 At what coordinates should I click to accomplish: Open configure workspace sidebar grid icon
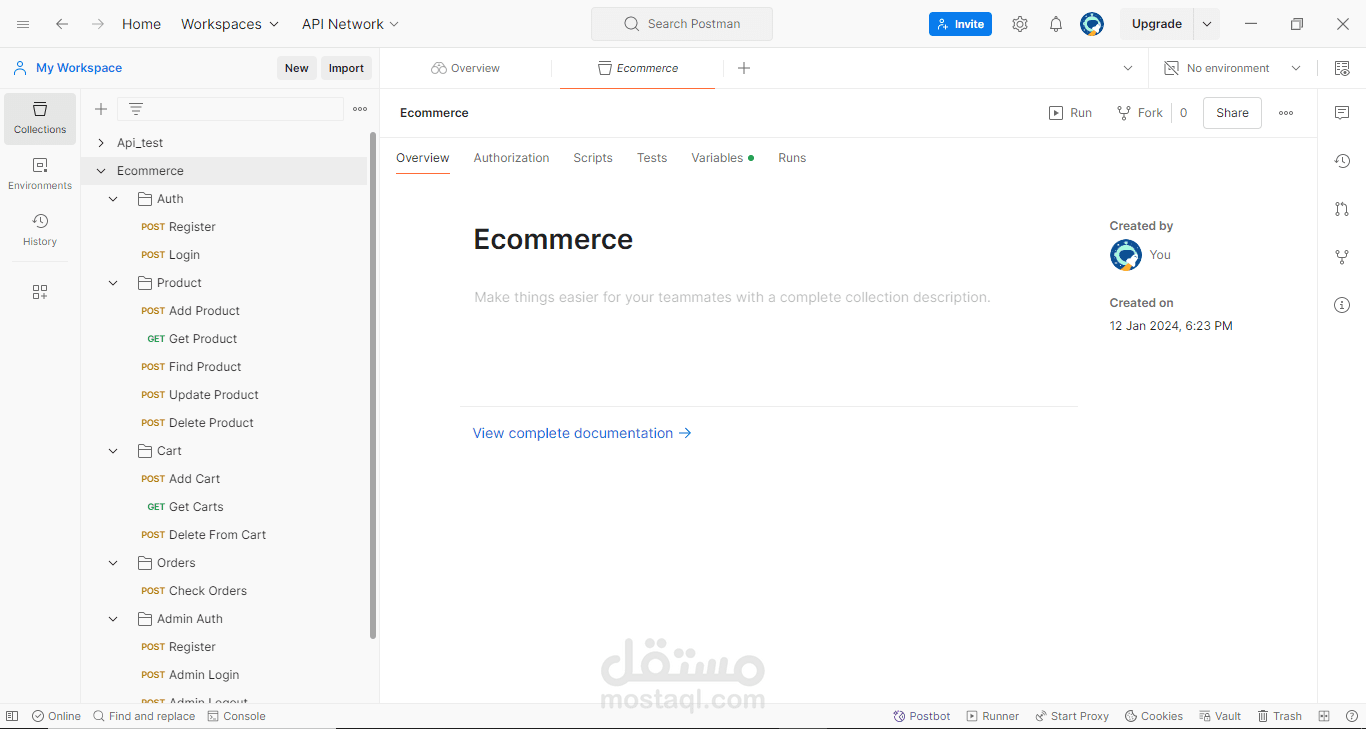[x=40, y=292]
